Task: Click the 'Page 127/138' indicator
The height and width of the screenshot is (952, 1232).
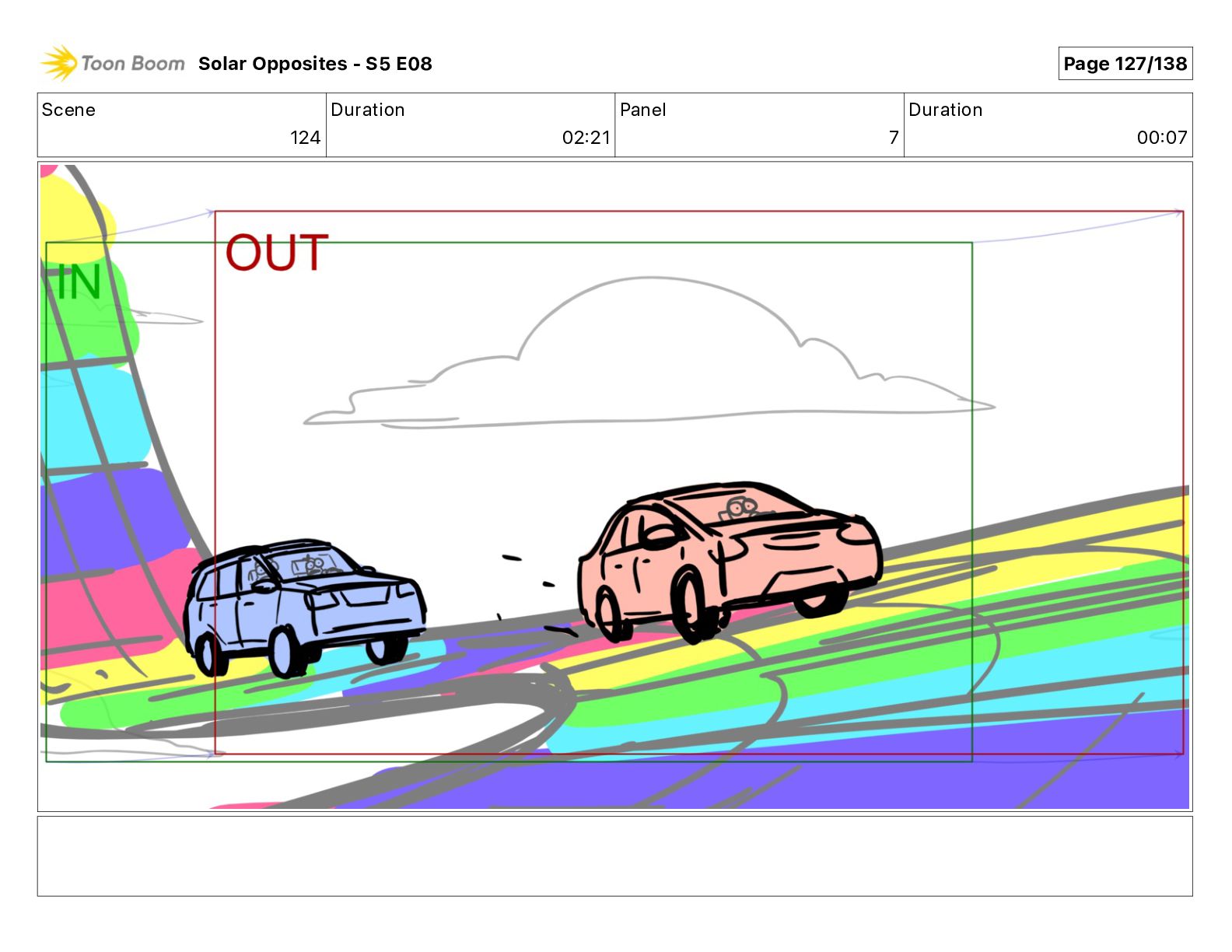Action: (x=1125, y=64)
